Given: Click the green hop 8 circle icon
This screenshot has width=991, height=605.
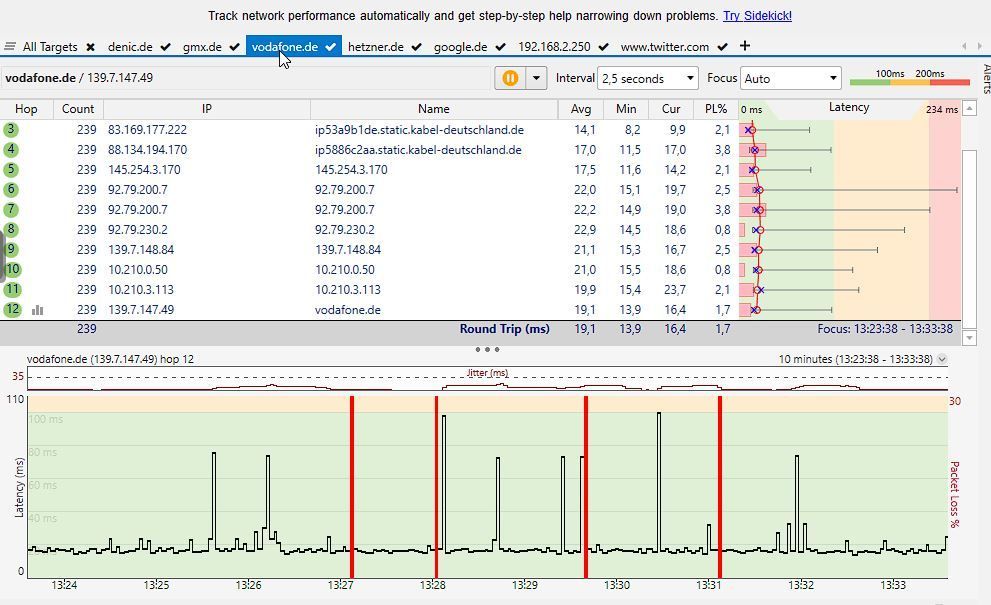Looking at the screenshot, I should click(x=11, y=230).
